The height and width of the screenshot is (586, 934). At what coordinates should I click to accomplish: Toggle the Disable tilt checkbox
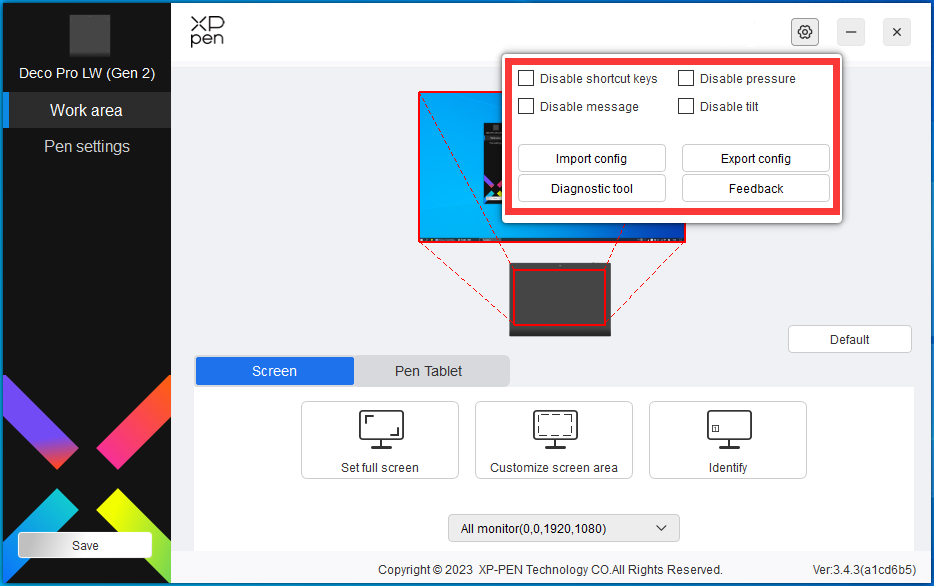click(x=686, y=106)
